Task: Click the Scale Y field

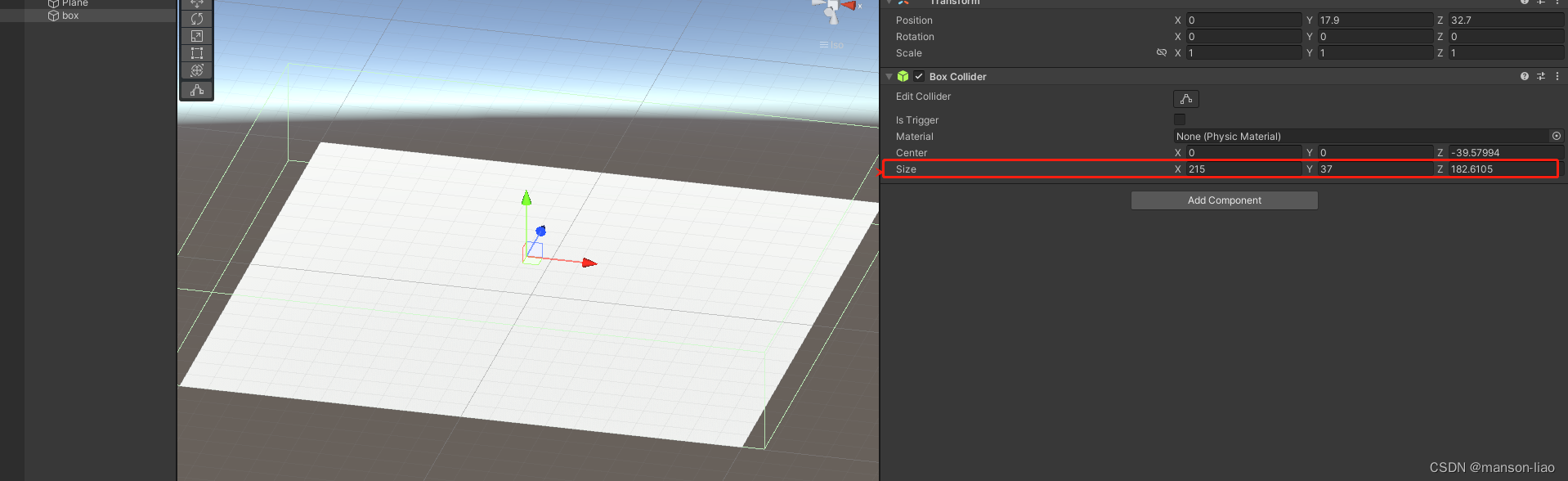Action: [1375, 52]
